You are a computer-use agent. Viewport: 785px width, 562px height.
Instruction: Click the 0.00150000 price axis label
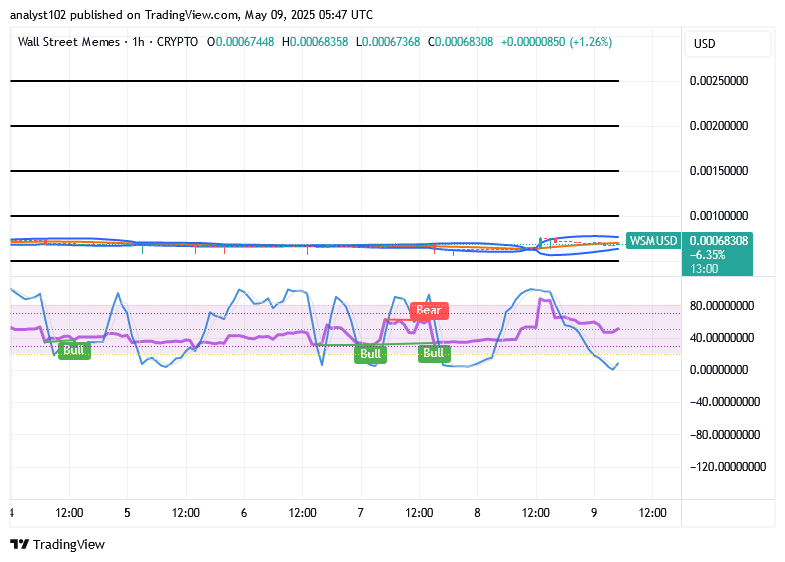tap(719, 171)
